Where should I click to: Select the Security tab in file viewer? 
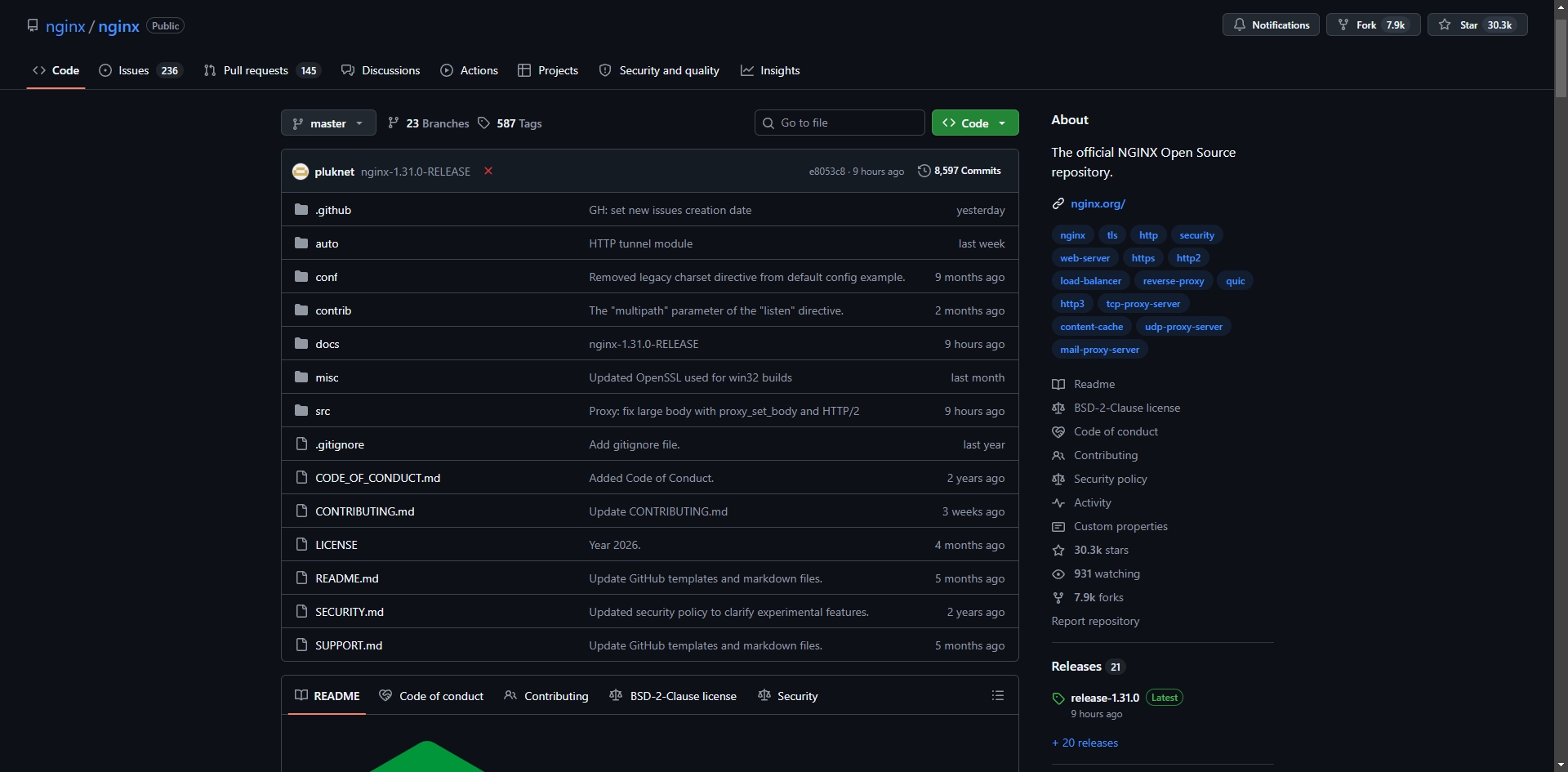[x=788, y=696]
